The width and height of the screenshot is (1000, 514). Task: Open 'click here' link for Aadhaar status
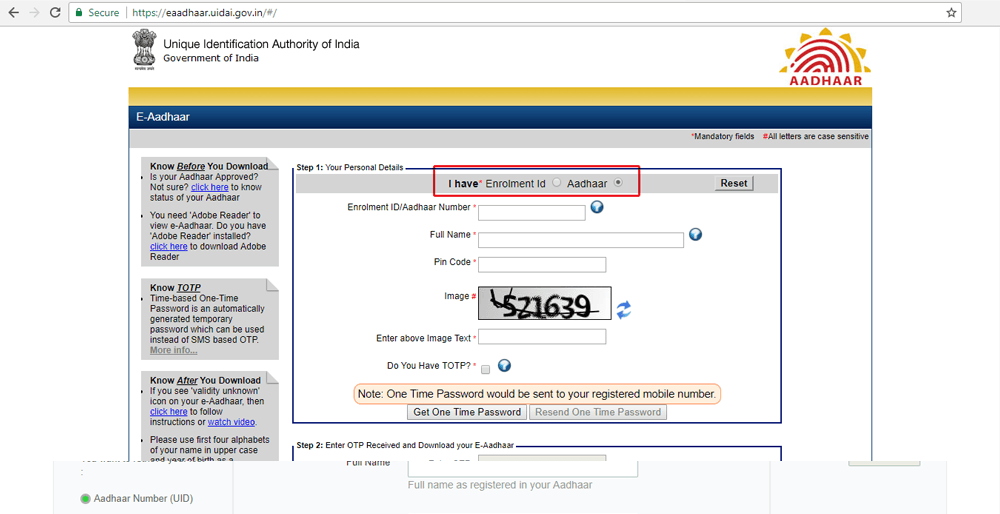tap(210, 187)
